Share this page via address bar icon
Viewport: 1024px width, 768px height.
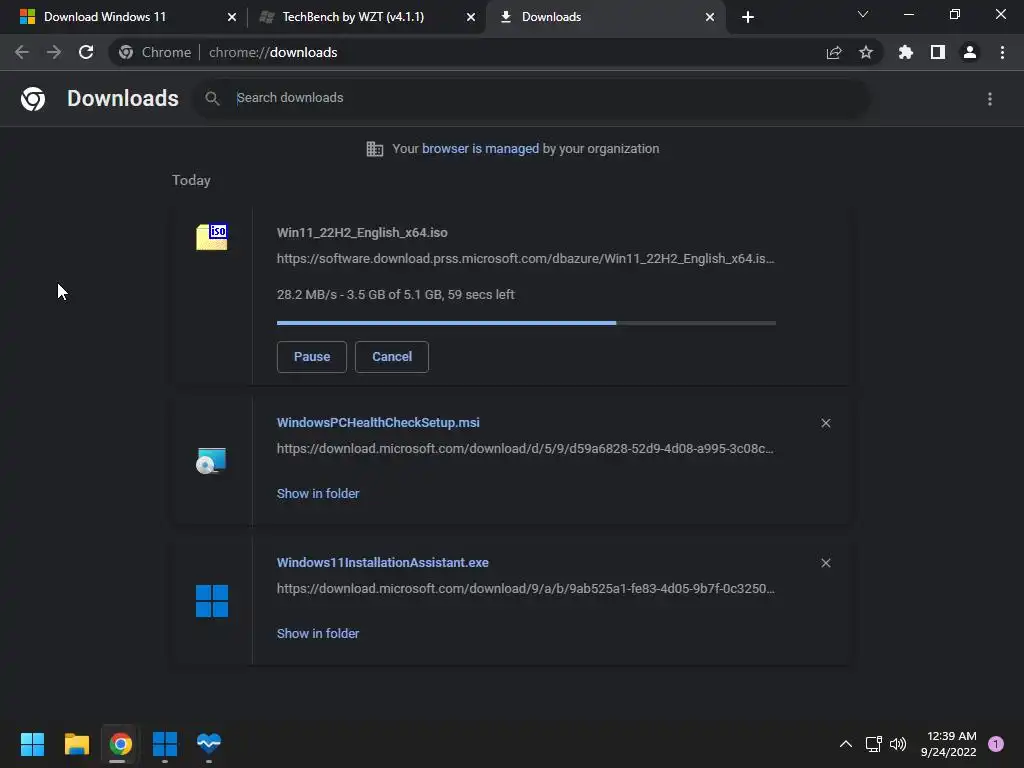click(834, 53)
